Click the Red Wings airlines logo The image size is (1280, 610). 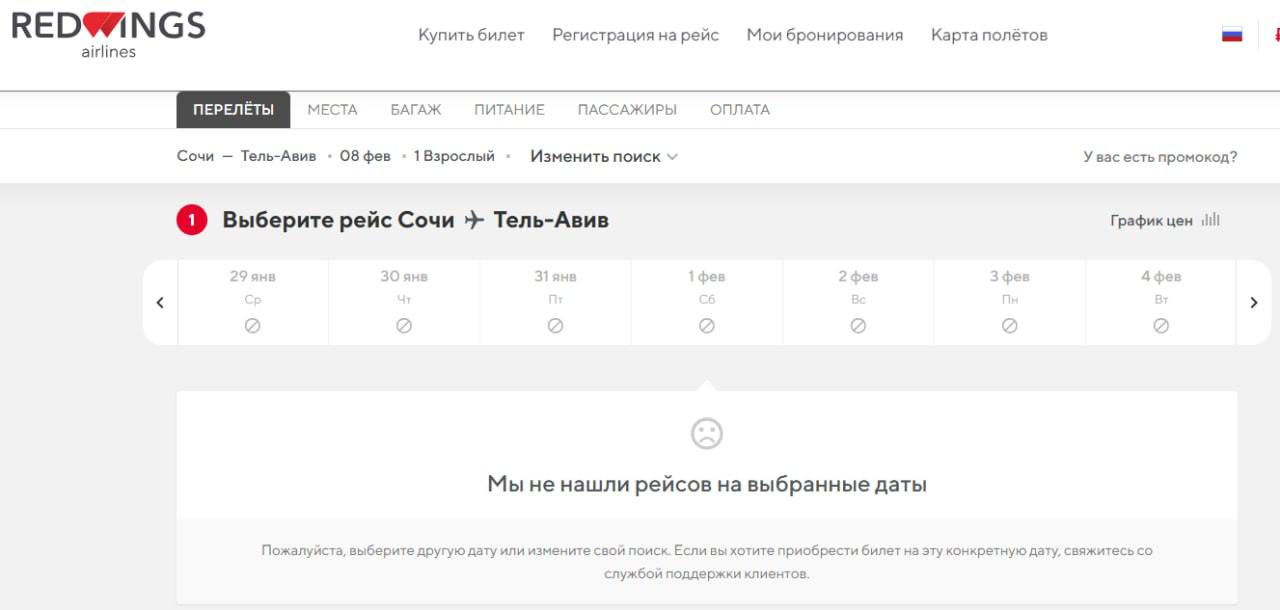coord(108,33)
